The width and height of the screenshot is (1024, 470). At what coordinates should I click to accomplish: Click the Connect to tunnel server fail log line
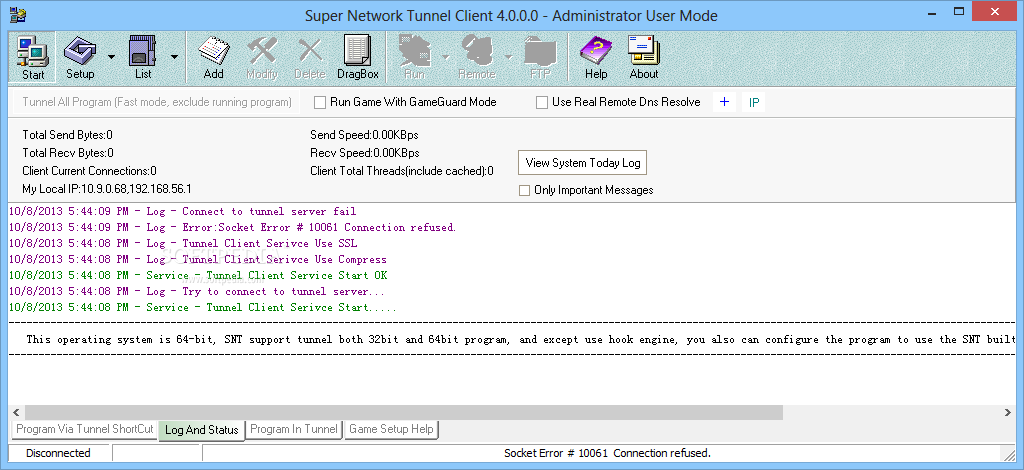[183, 212]
